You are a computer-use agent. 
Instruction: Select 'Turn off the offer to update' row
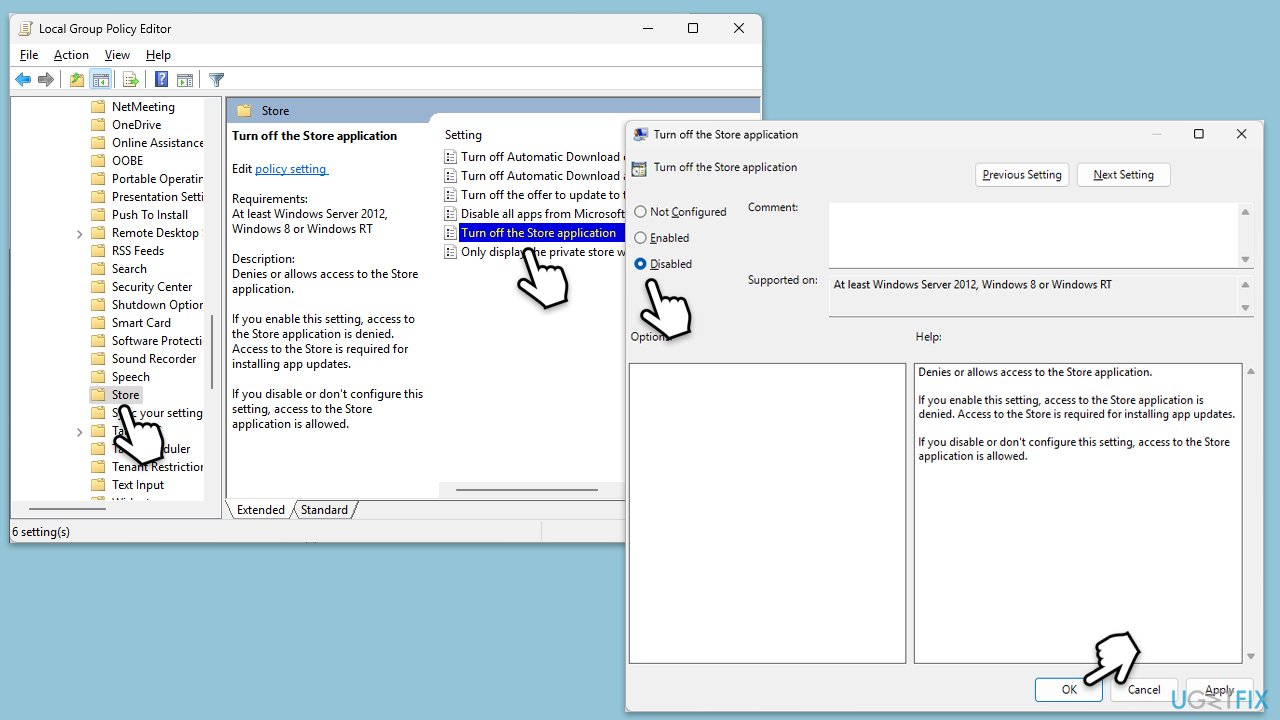[535, 195]
